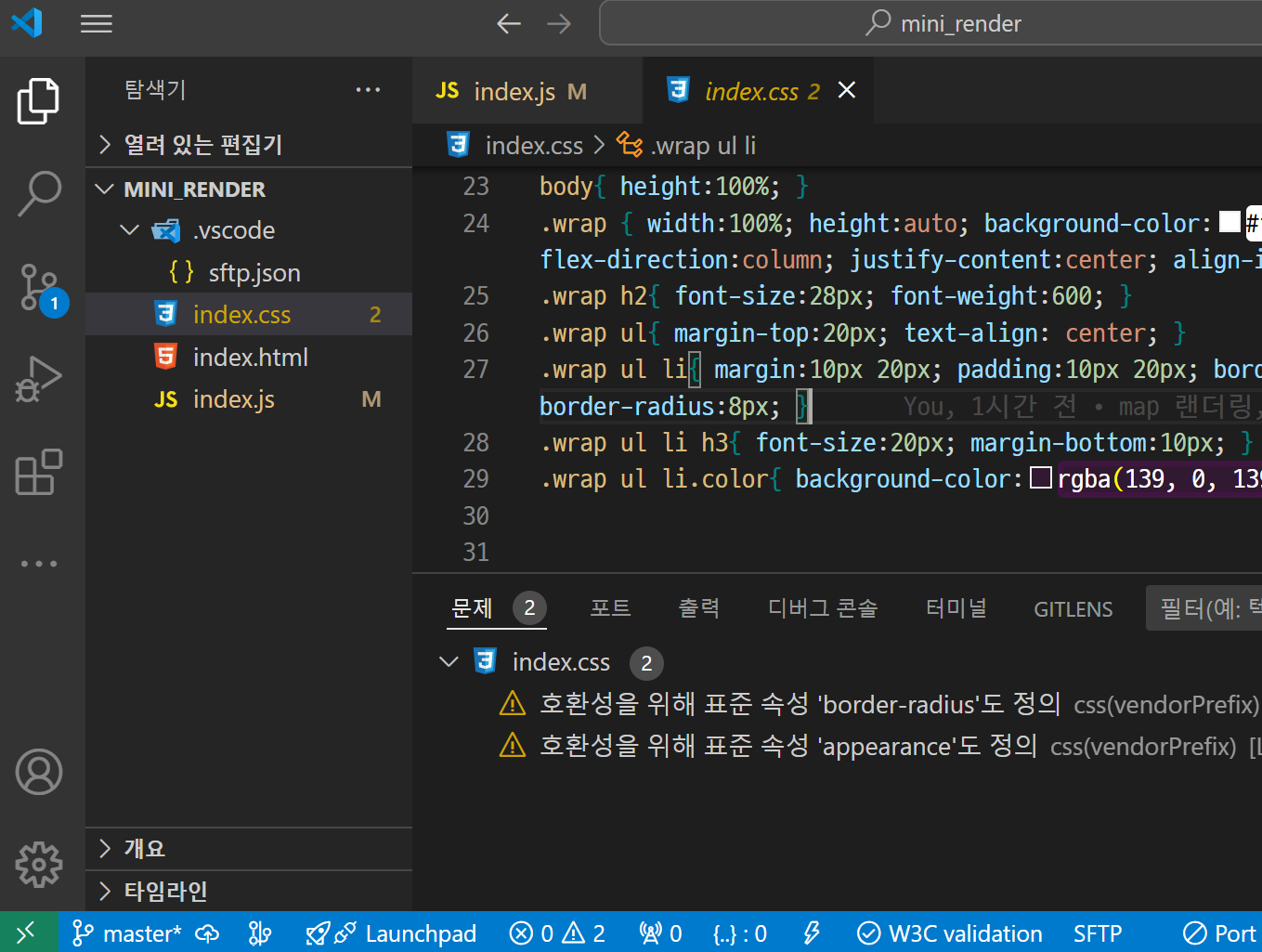This screenshot has height=952, width=1262.
Task: Click the problems filter input field
Action: (x=1204, y=608)
